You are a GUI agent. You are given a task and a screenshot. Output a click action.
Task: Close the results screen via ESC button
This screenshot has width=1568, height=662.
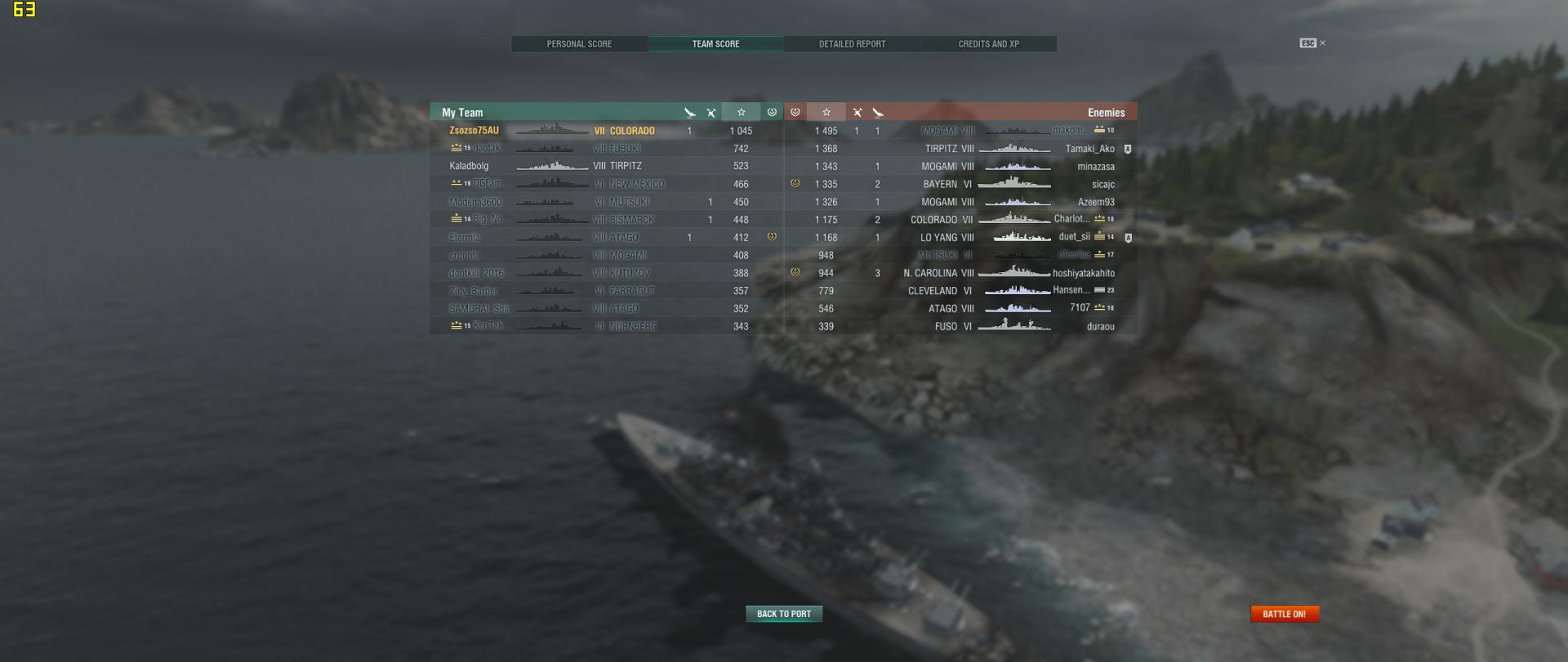pyautogui.click(x=1312, y=43)
